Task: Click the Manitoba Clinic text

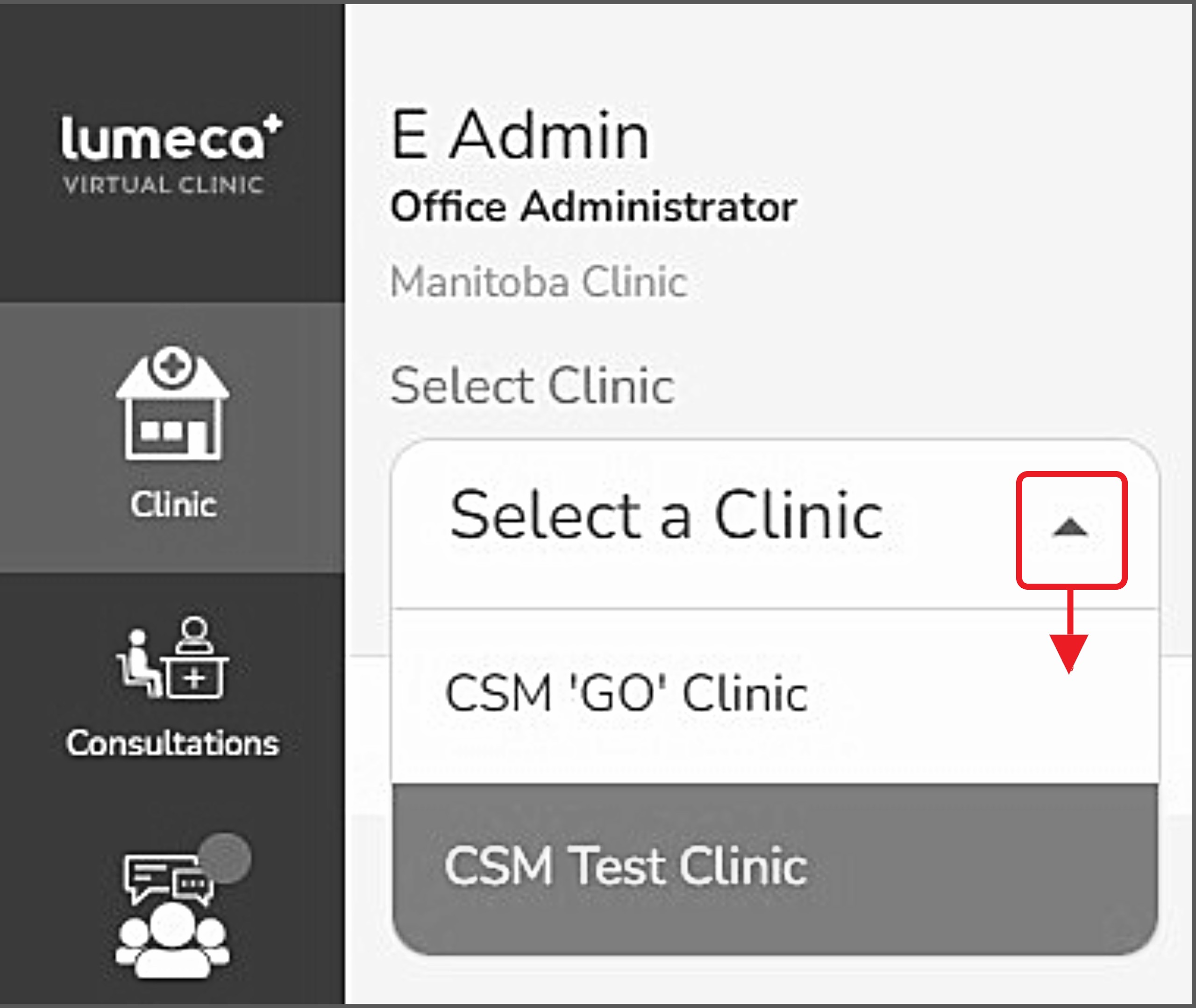Action: (x=538, y=282)
